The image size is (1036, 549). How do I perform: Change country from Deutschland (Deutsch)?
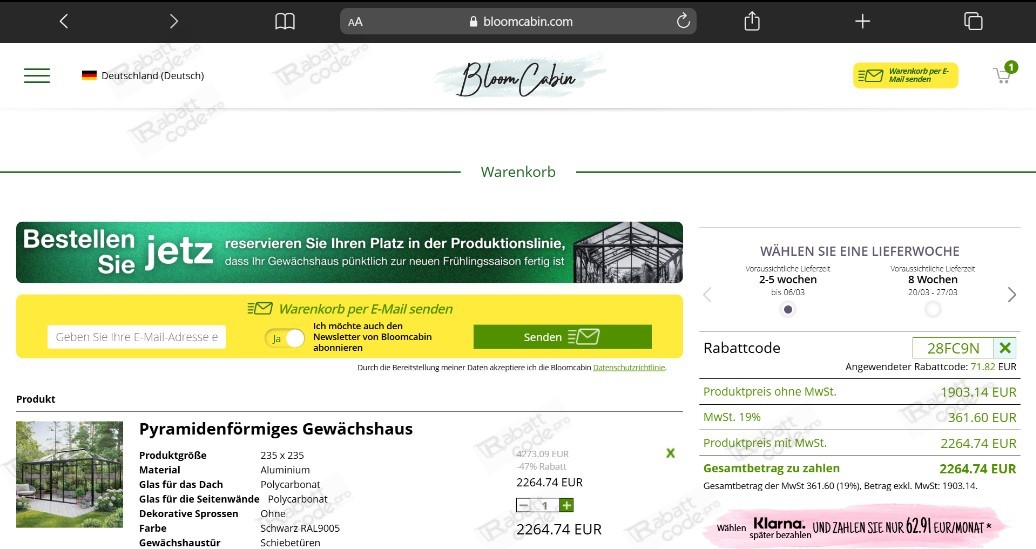pos(143,75)
